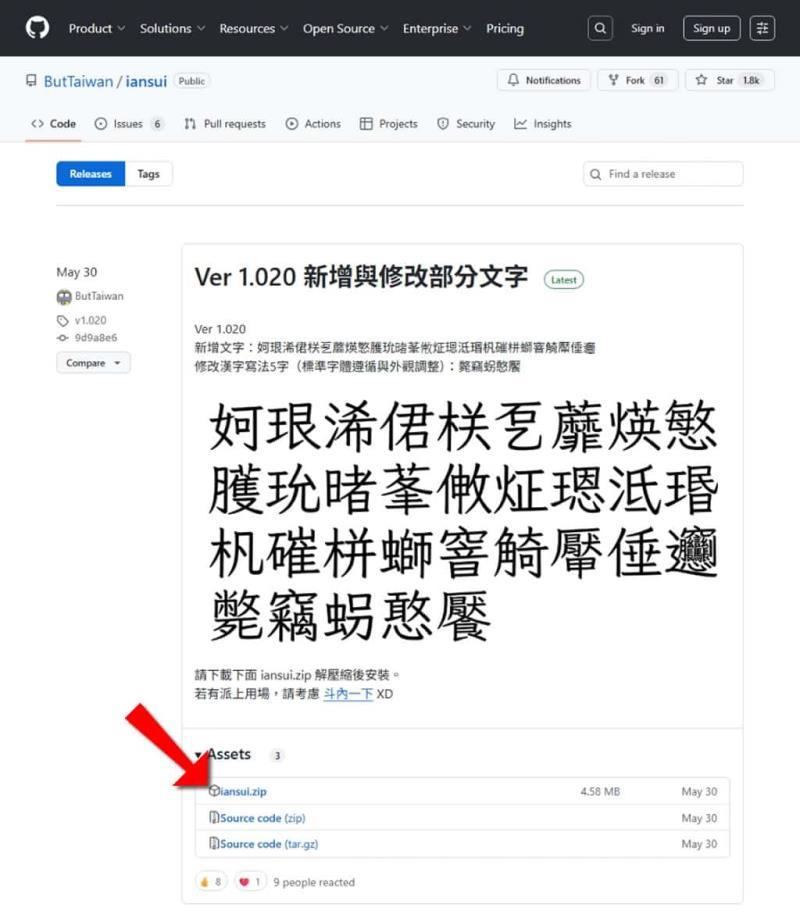This screenshot has width=800, height=921.
Task: Click the v1.020 tag icon
Action: (x=63, y=320)
